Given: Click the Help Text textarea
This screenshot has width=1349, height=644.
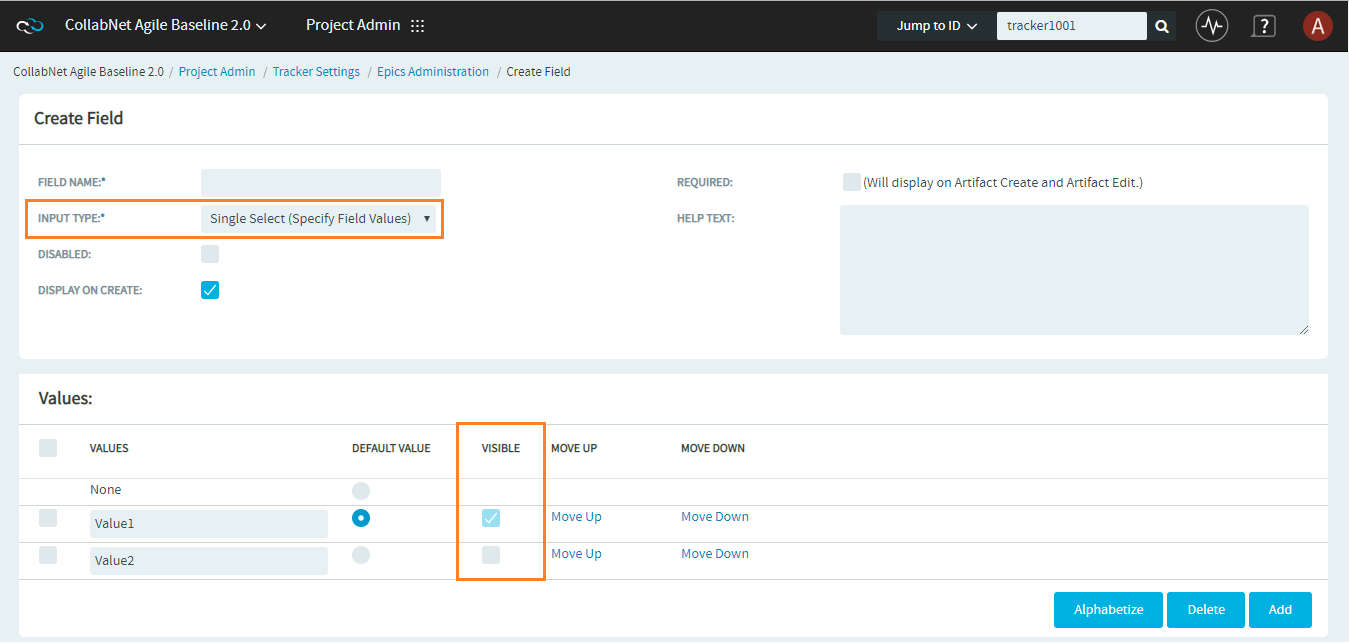Looking at the screenshot, I should click(x=1074, y=270).
